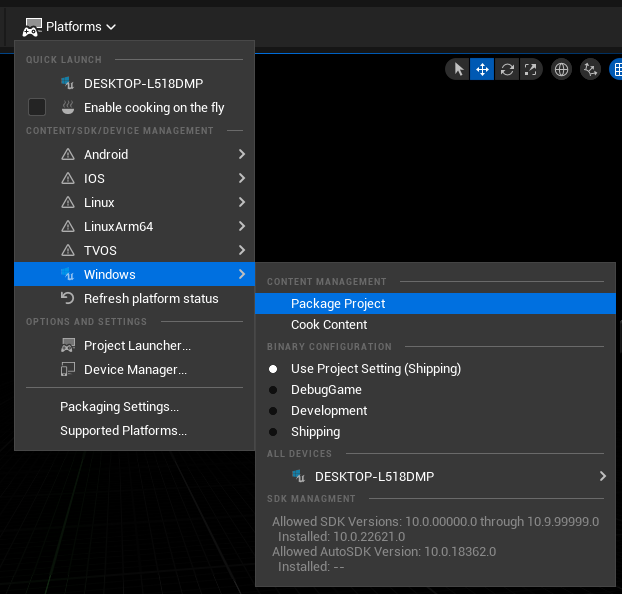
Task: Toggle the Enable cooking on the fly checkbox
Action: (37, 107)
